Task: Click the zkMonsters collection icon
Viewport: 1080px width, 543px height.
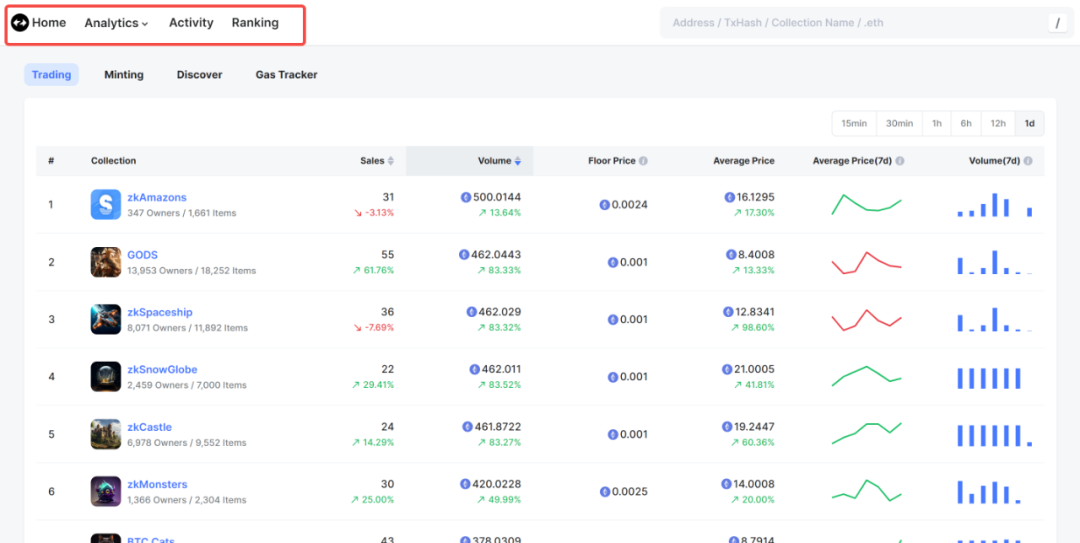Action: pos(105,491)
